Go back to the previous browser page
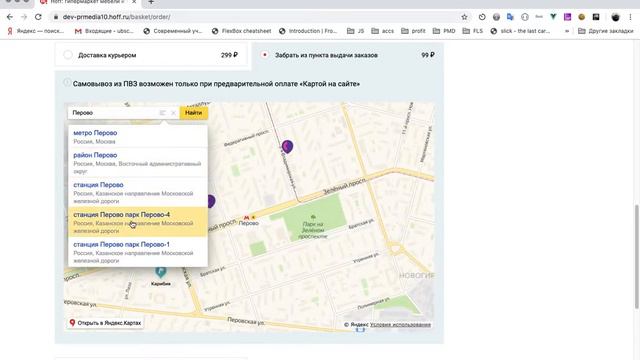Viewport: 640px width, 360px height. [10, 17]
